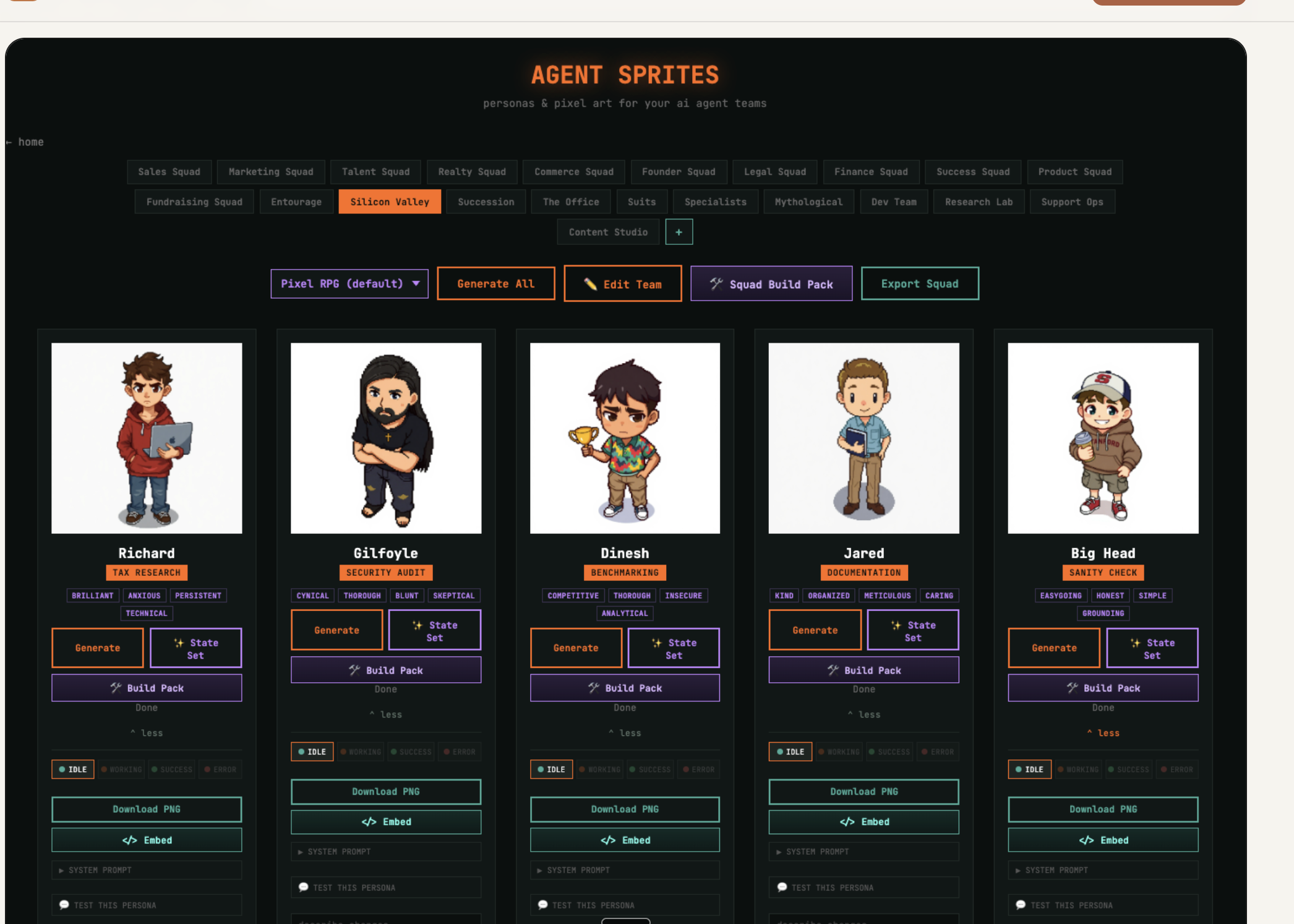Select ERROR state for Gilfoyle

coord(460,752)
